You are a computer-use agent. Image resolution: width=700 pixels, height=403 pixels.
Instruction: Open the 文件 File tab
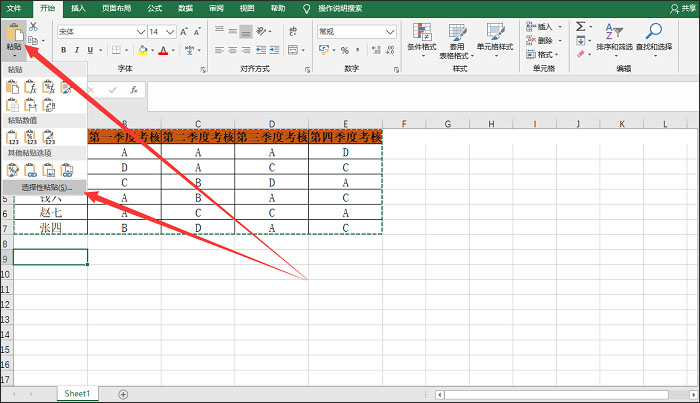pyautogui.click(x=14, y=8)
